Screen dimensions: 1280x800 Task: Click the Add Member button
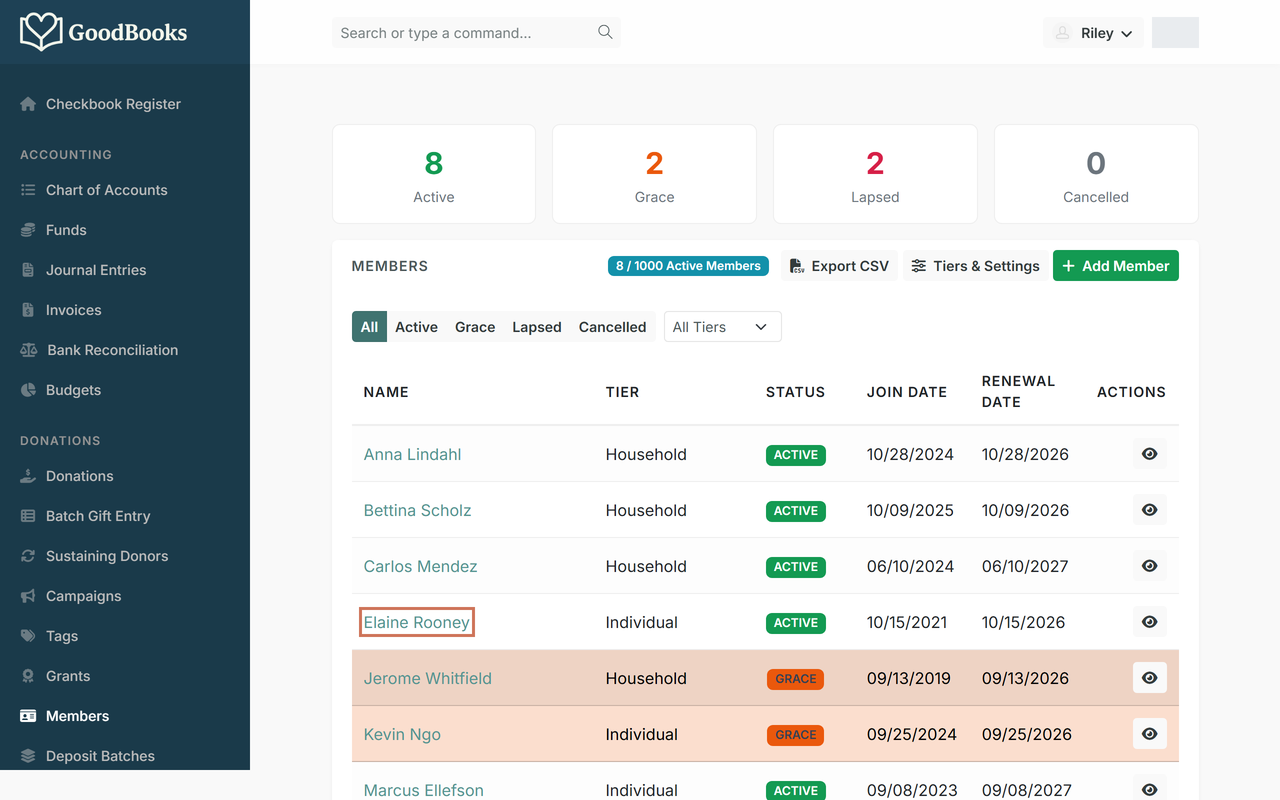click(1116, 266)
